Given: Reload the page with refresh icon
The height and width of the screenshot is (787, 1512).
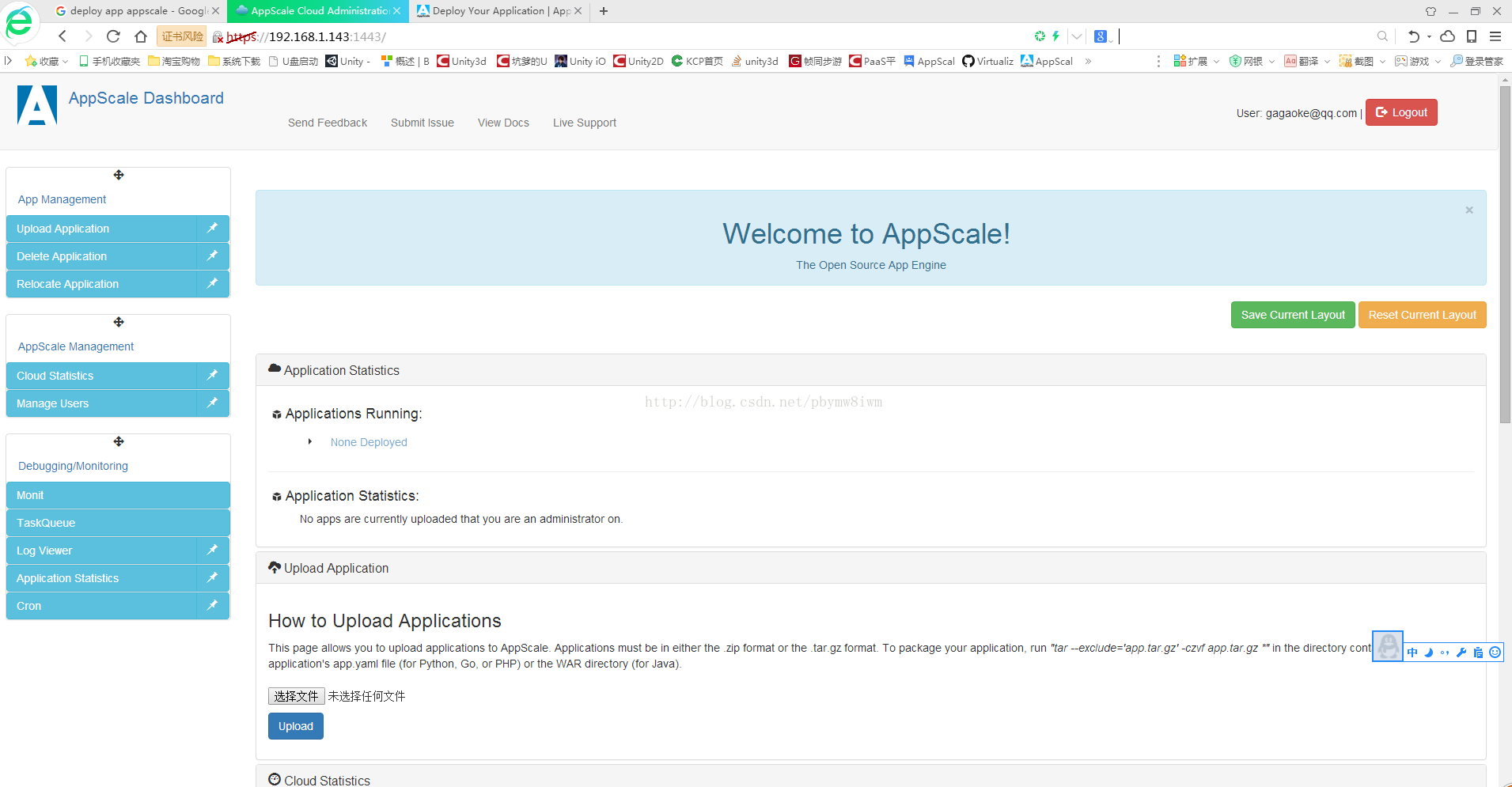Looking at the screenshot, I should pos(113,36).
